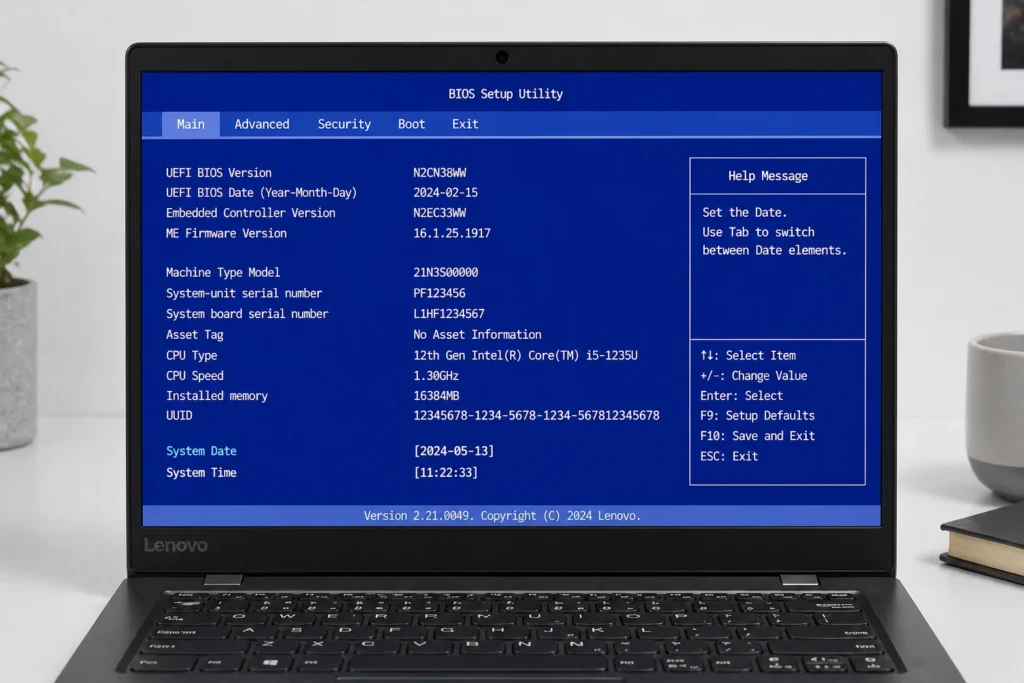Image resolution: width=1024 pixels, height=683 pixels.
Task: Click the 16384MB memory value
Action: point(436,396)
